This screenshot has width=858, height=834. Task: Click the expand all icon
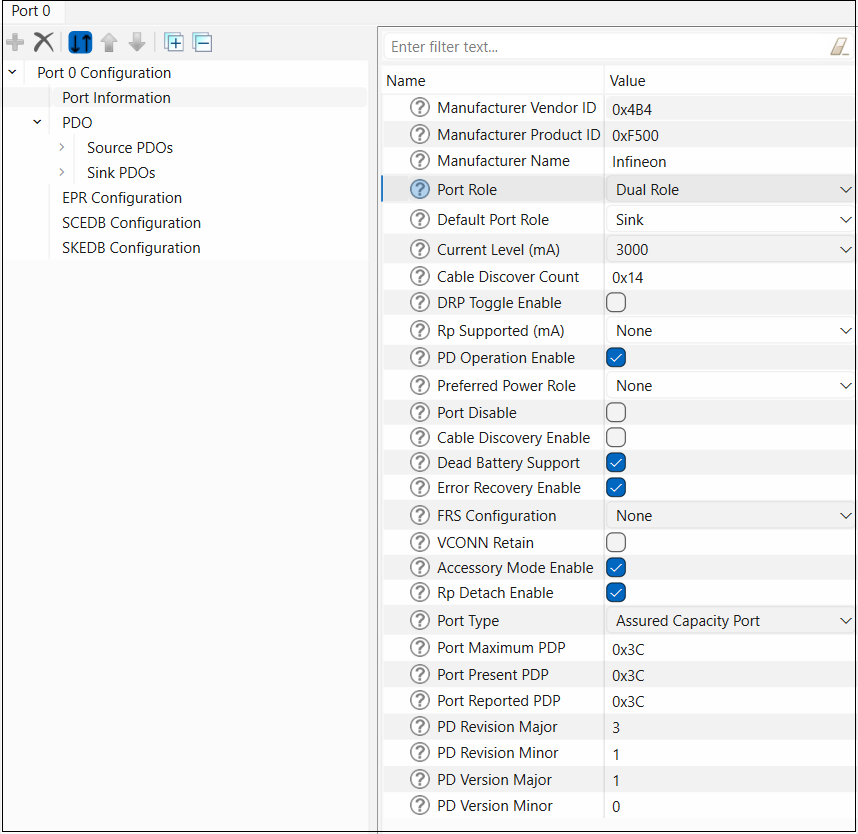(174, 42)
